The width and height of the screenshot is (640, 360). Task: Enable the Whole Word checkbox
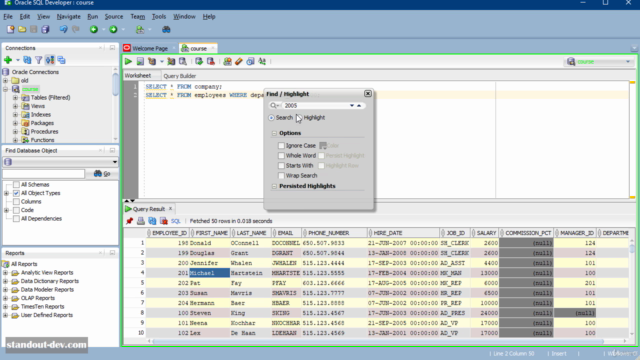(281, 156)
